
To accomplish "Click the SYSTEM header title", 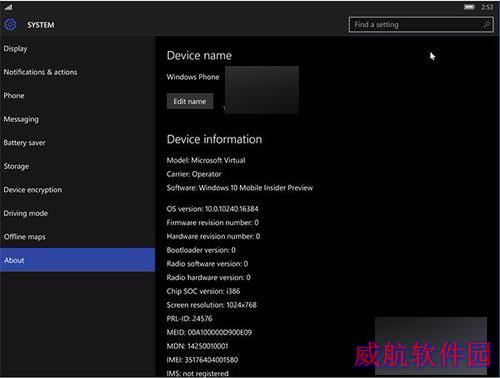I will (x=41, y=25).
